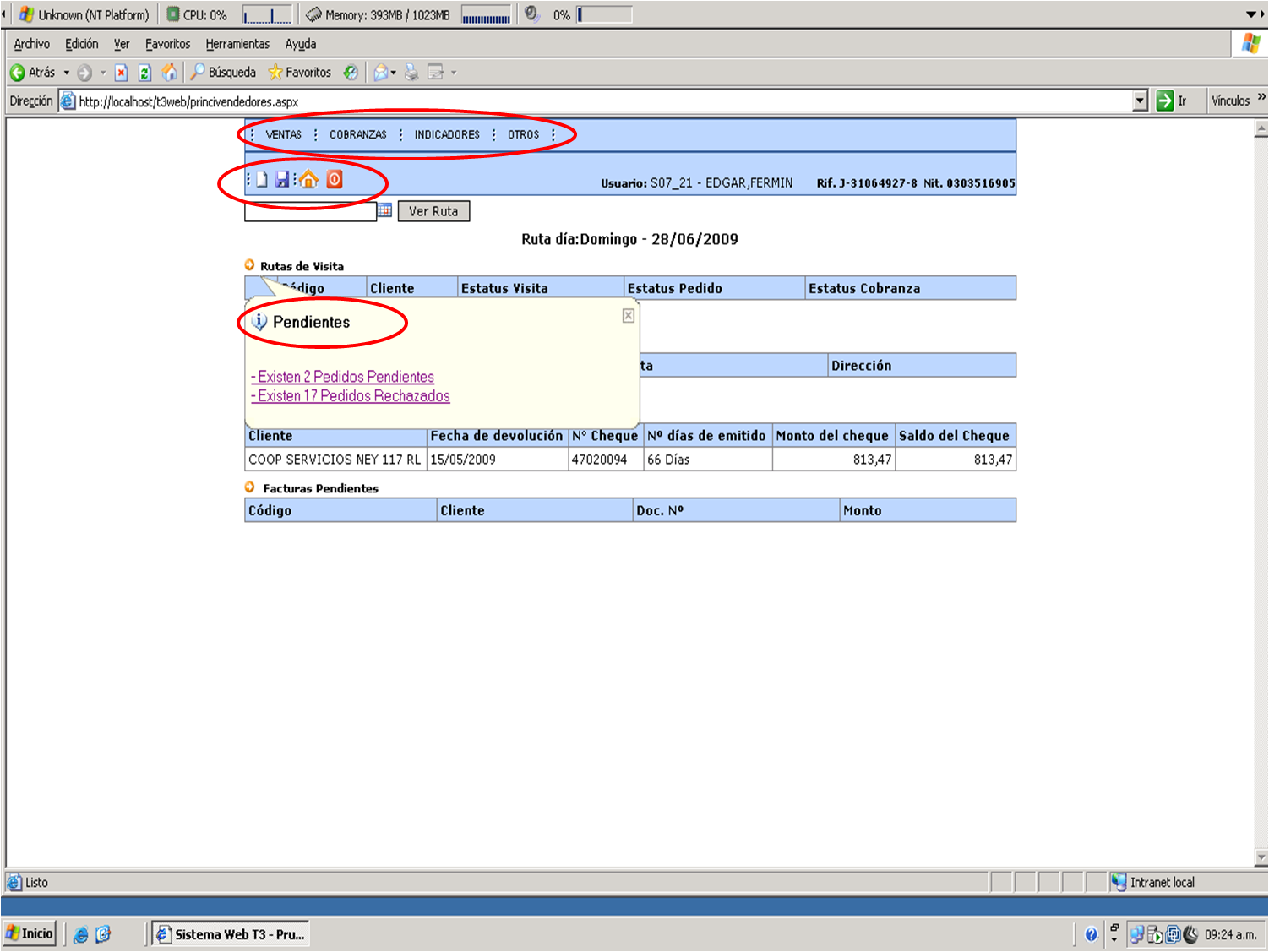Open the VENTAS menu
This screenshot has width=1269, height=952.
(283, 134)
